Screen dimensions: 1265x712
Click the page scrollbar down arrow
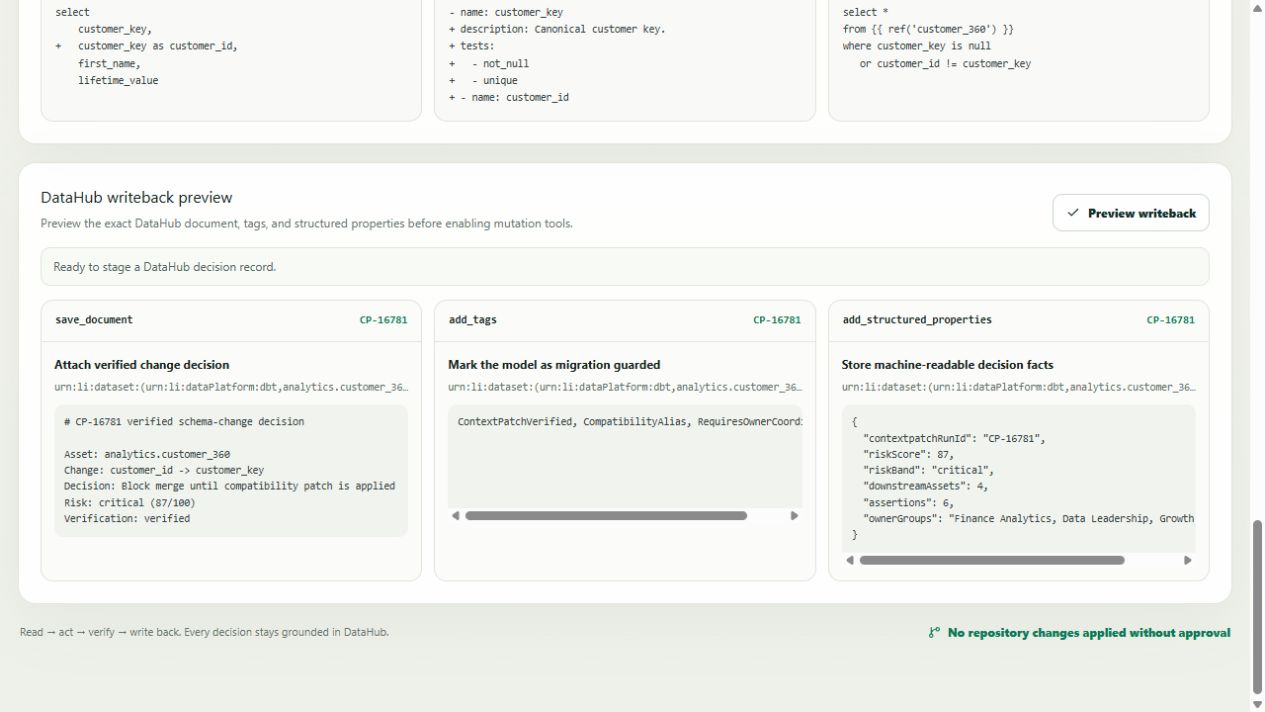click(x=1257, y=704)
